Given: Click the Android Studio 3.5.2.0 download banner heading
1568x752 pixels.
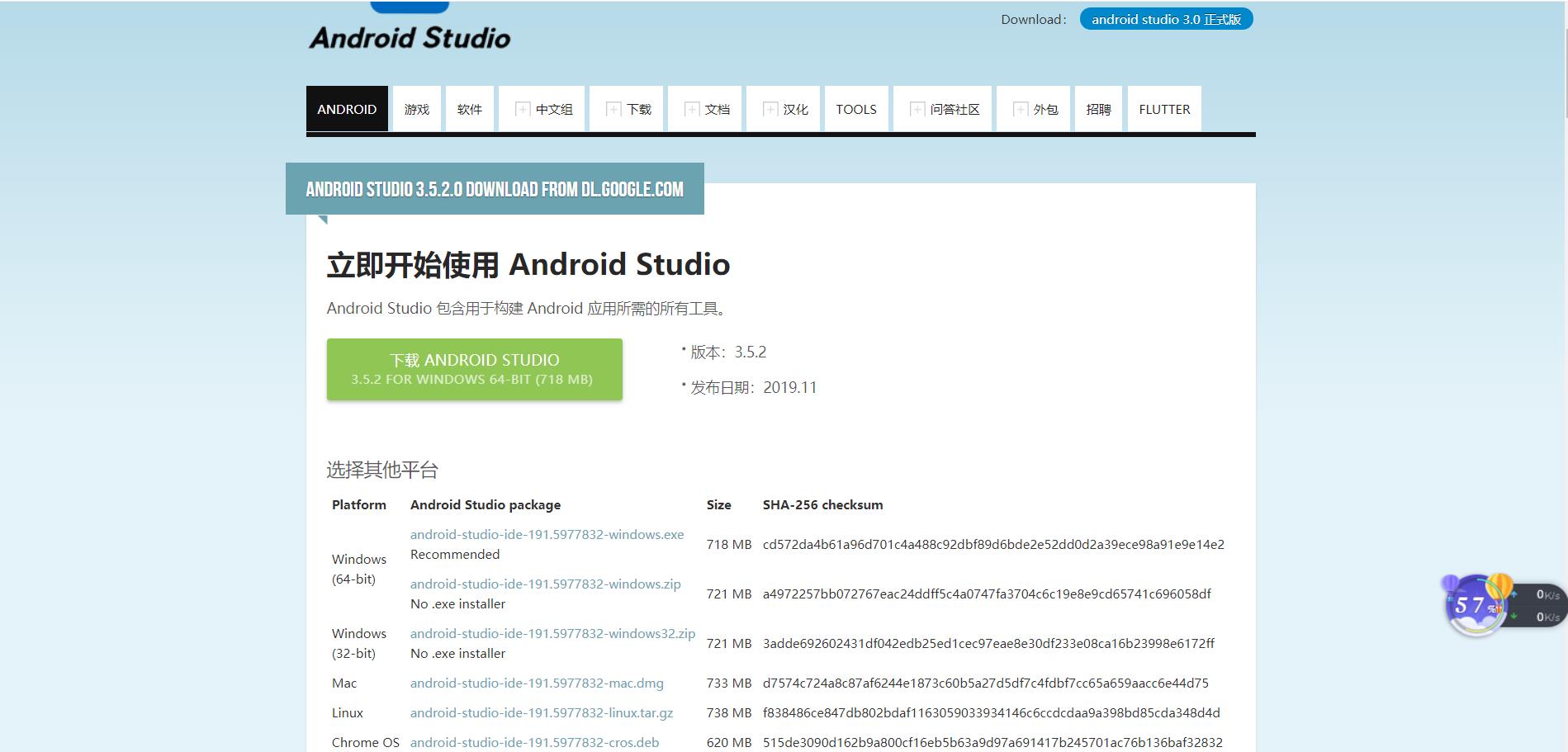Looking at the screenshot, I should (x=495, y=189).
